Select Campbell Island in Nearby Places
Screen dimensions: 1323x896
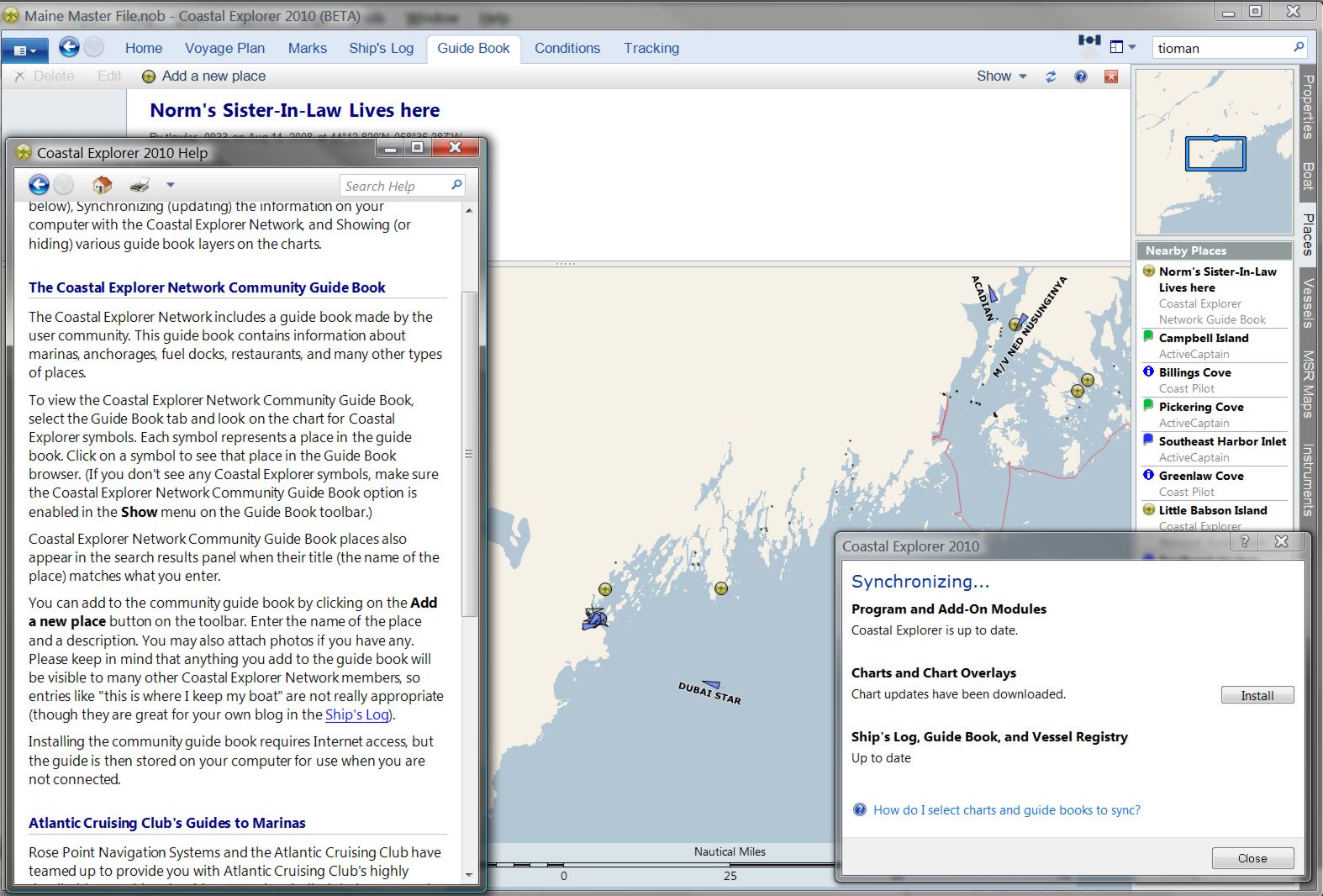tap(1215, 345)
